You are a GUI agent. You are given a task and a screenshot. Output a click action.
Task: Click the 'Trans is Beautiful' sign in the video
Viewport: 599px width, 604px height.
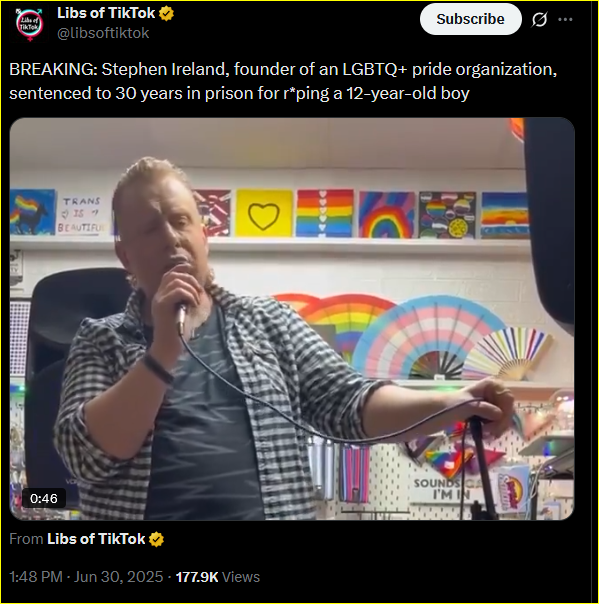click(x=82, y=215)
